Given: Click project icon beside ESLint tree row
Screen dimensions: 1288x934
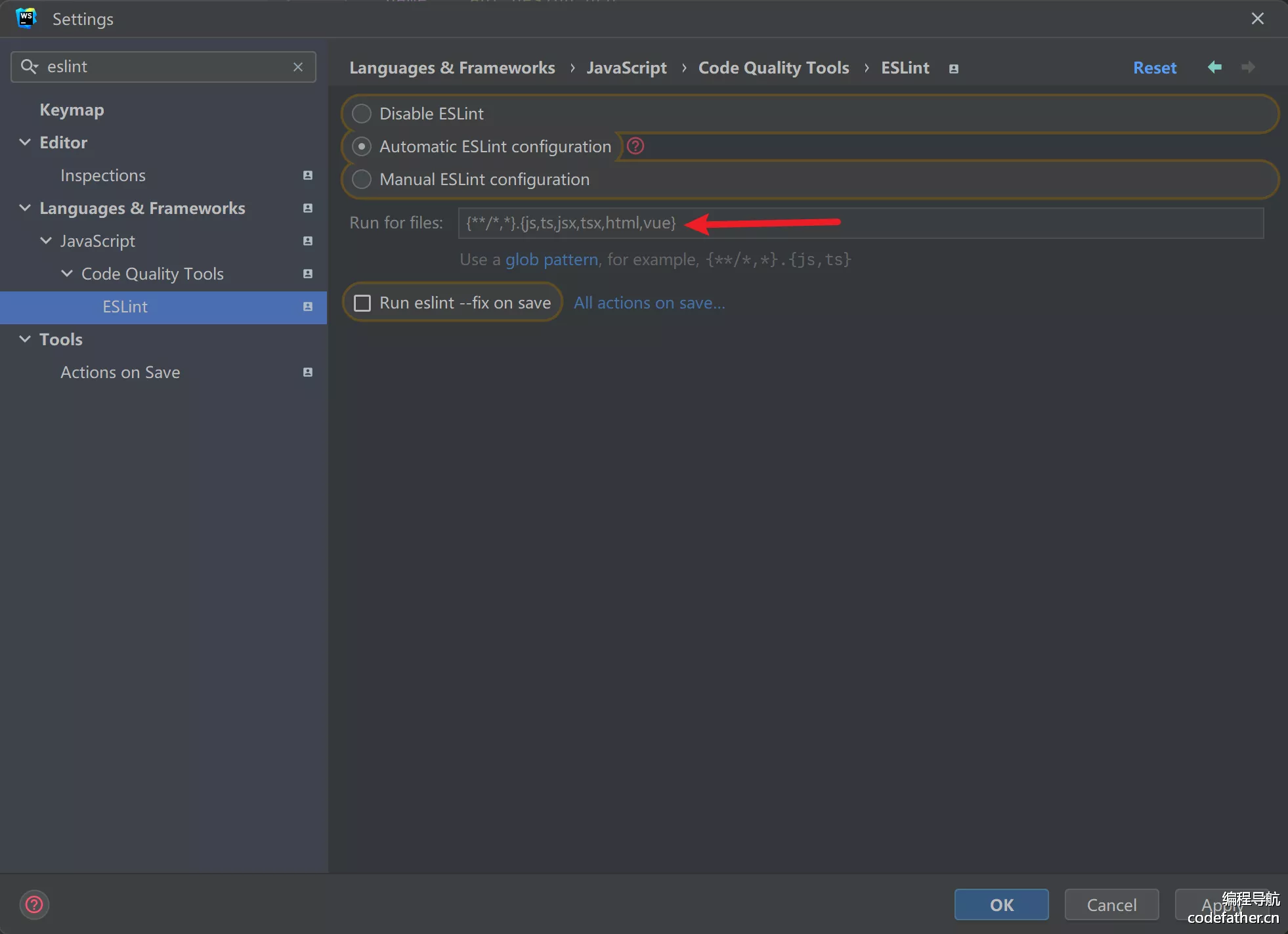Looking at the screenshot, I should pyautogui.click(x=307, y=307).
